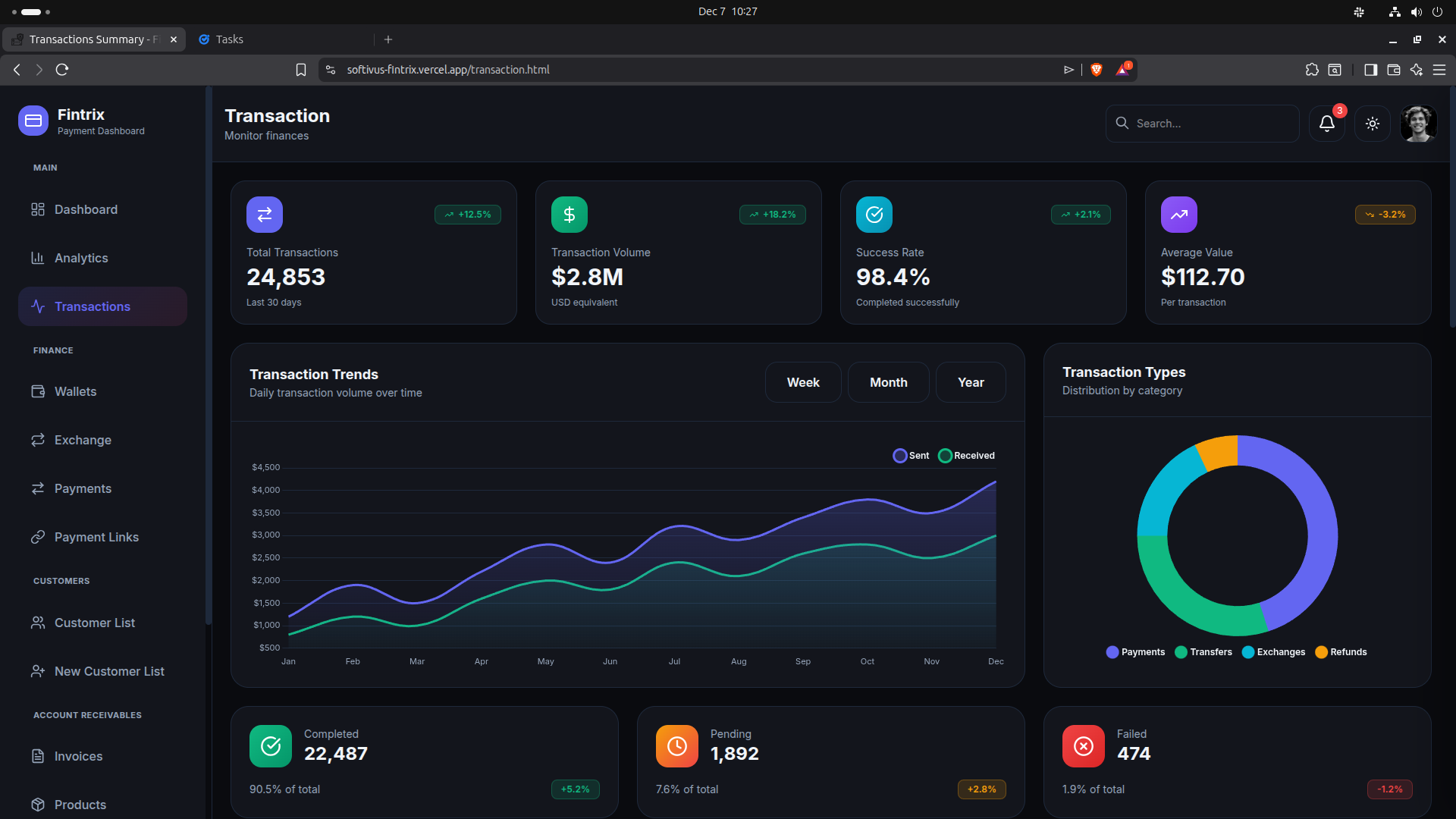Toggle the Received series in chart legend
1456x819 pixels.
(966, 456)
